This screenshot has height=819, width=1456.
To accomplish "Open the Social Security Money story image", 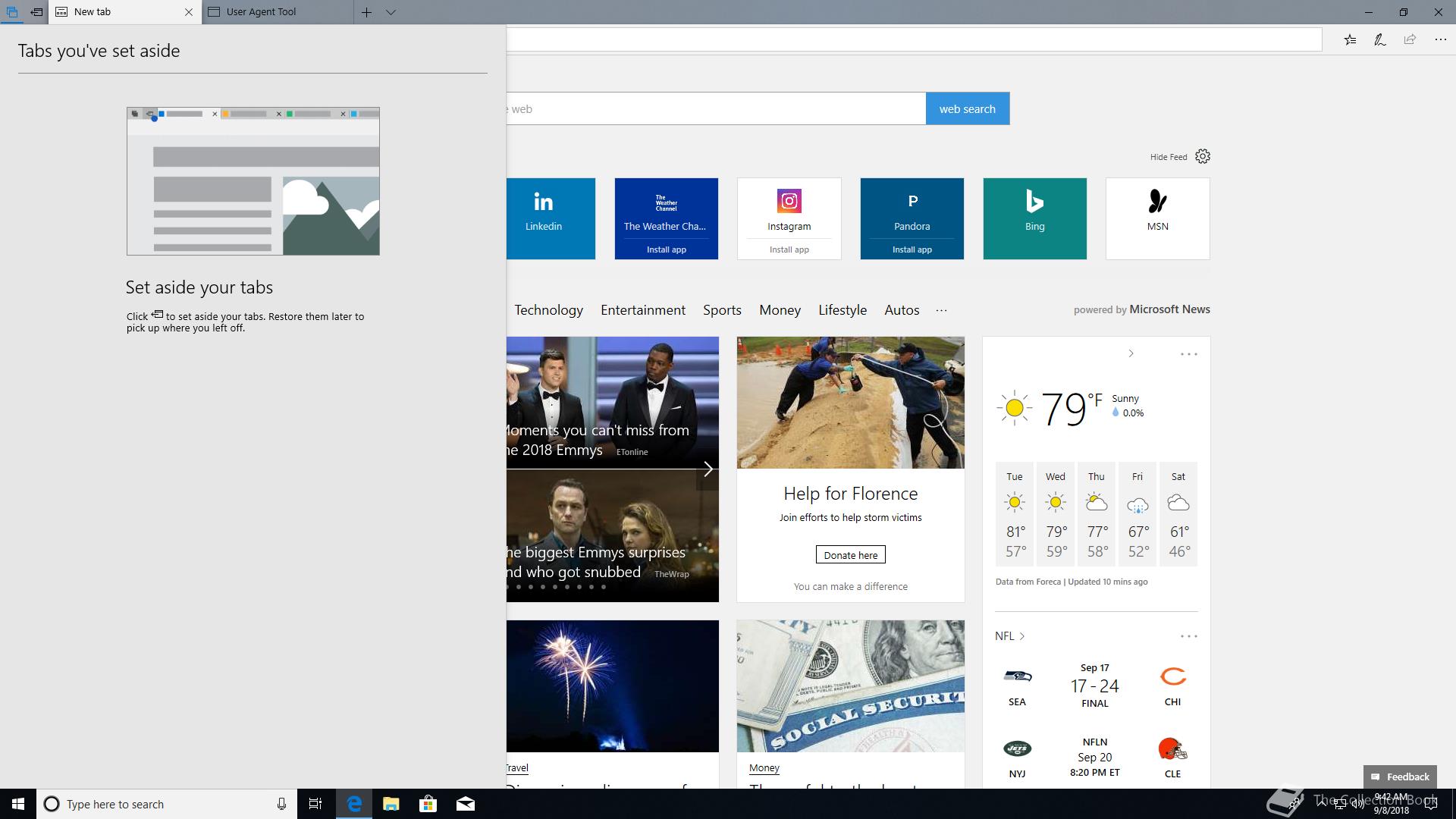I will point(850,686).
